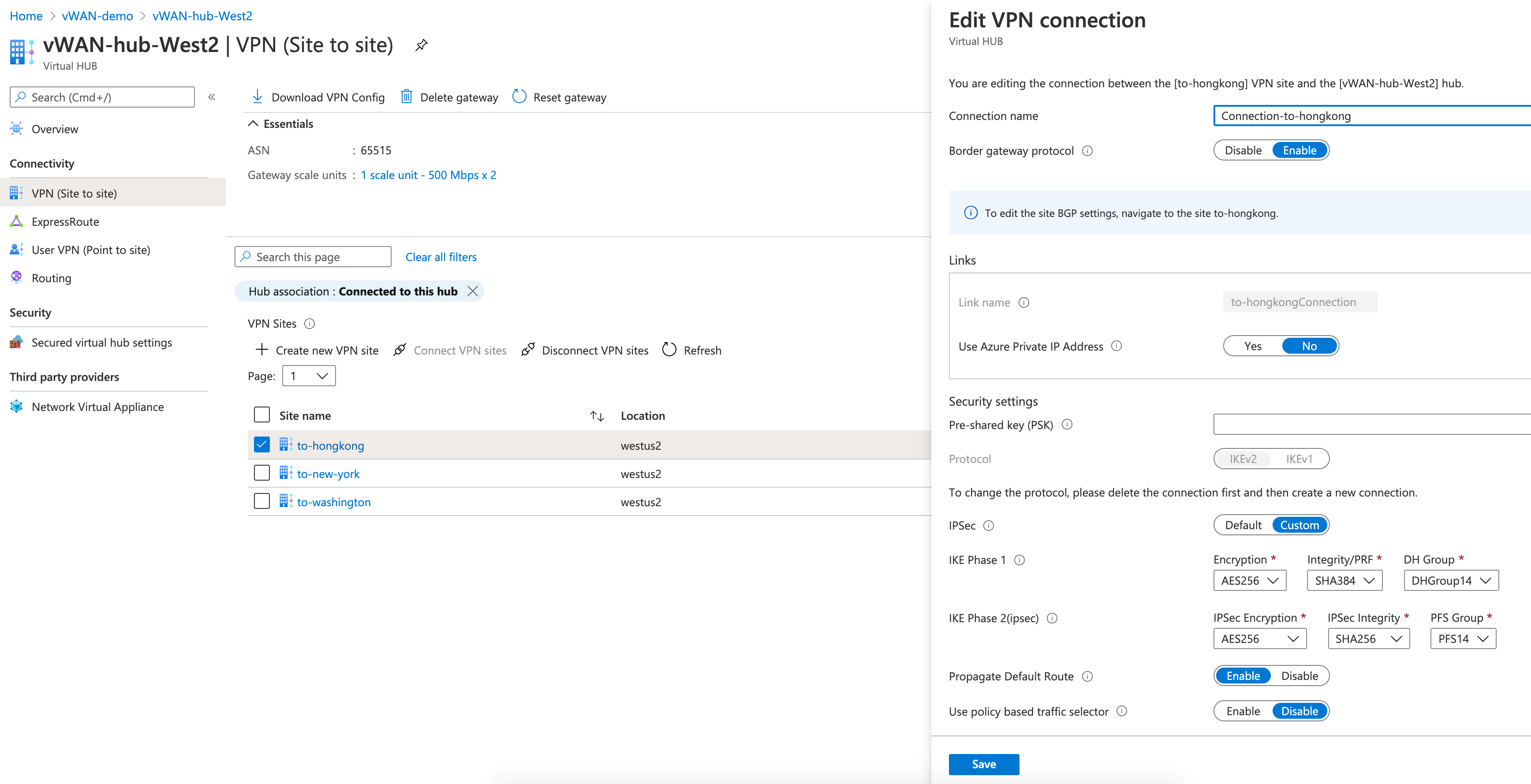Check the to-new-york site checkbox
The width and height of the screenshot is (1531, 784).
click(261, 473)
